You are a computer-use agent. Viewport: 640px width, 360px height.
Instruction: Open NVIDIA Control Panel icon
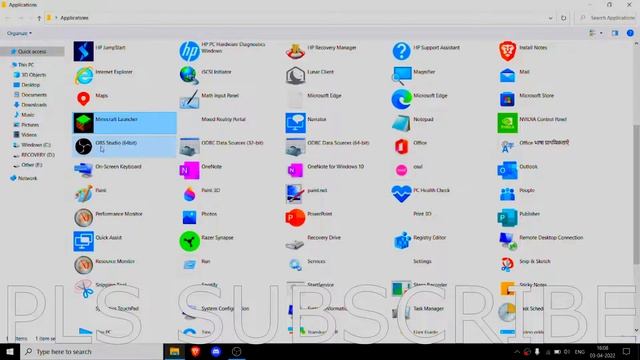click(x=507, y=122)
